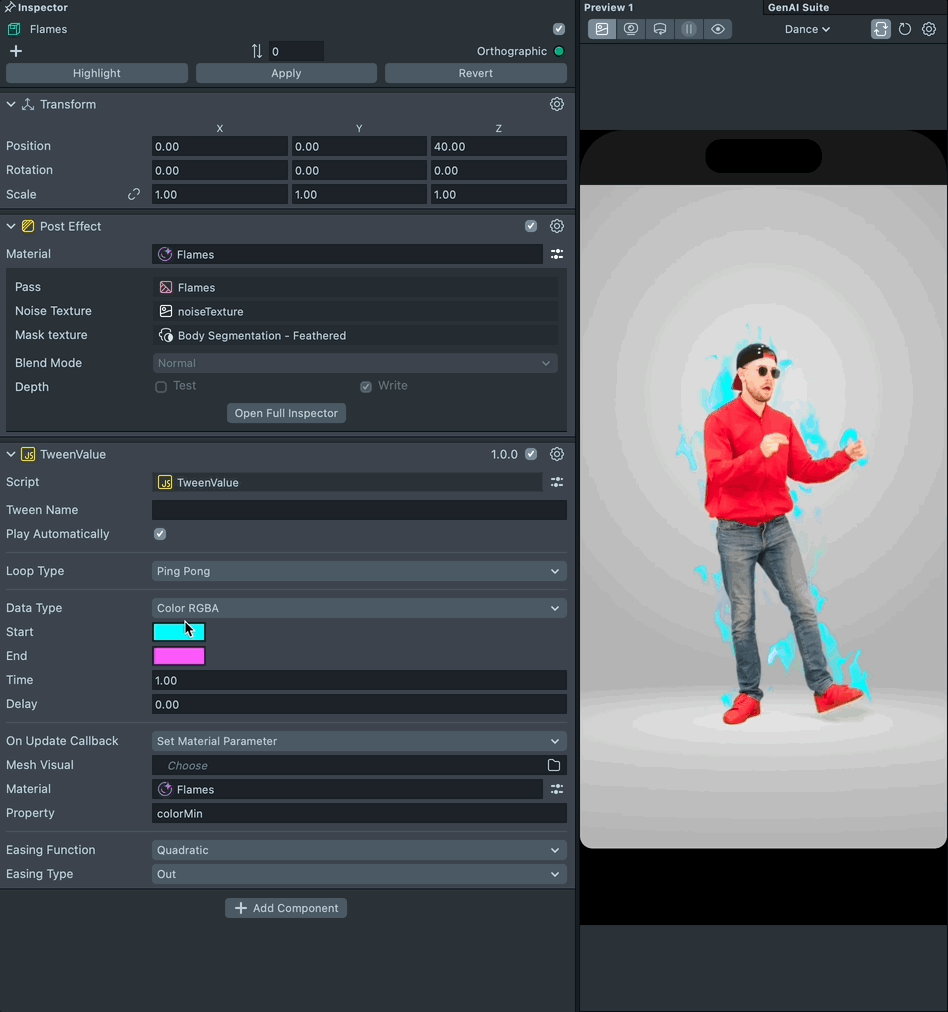Open Preview settings gear
The height and width of the screenshot is (1012, 948).
tap(929, 29)
